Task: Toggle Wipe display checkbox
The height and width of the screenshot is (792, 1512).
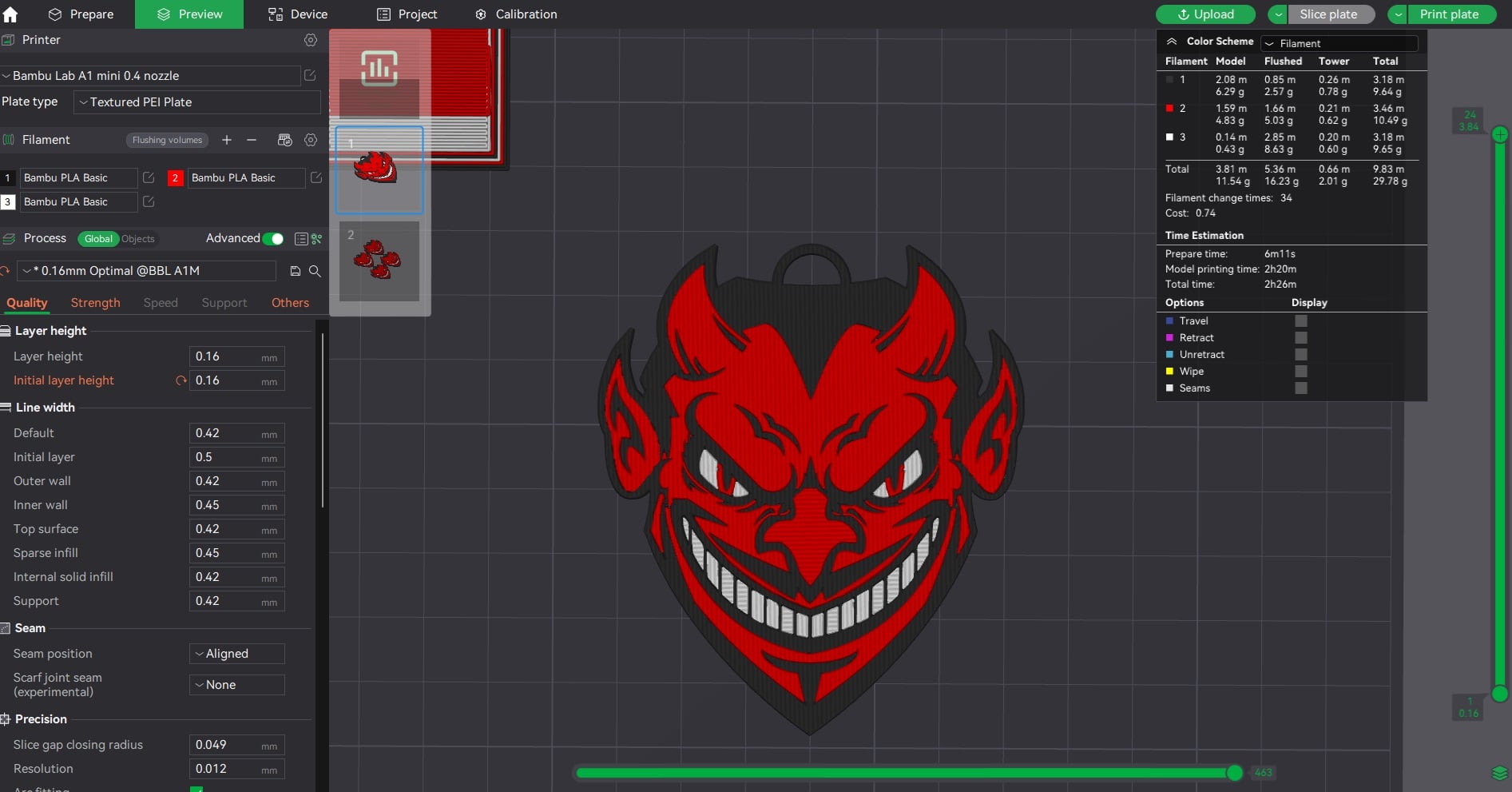Action: coord(1301,371)
